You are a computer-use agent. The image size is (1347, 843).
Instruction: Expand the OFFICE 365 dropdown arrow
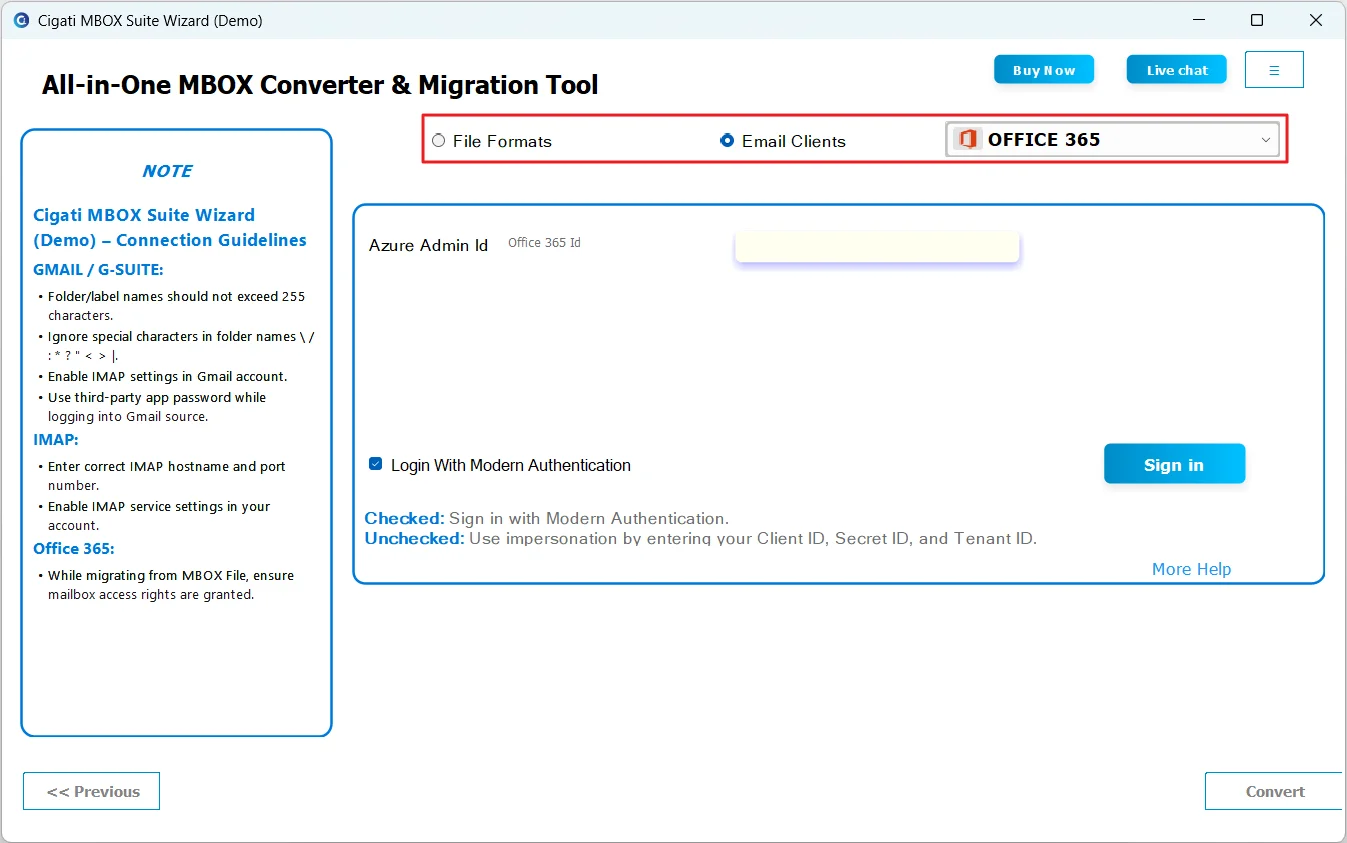pyautogui.click(x=1266, y=140)
